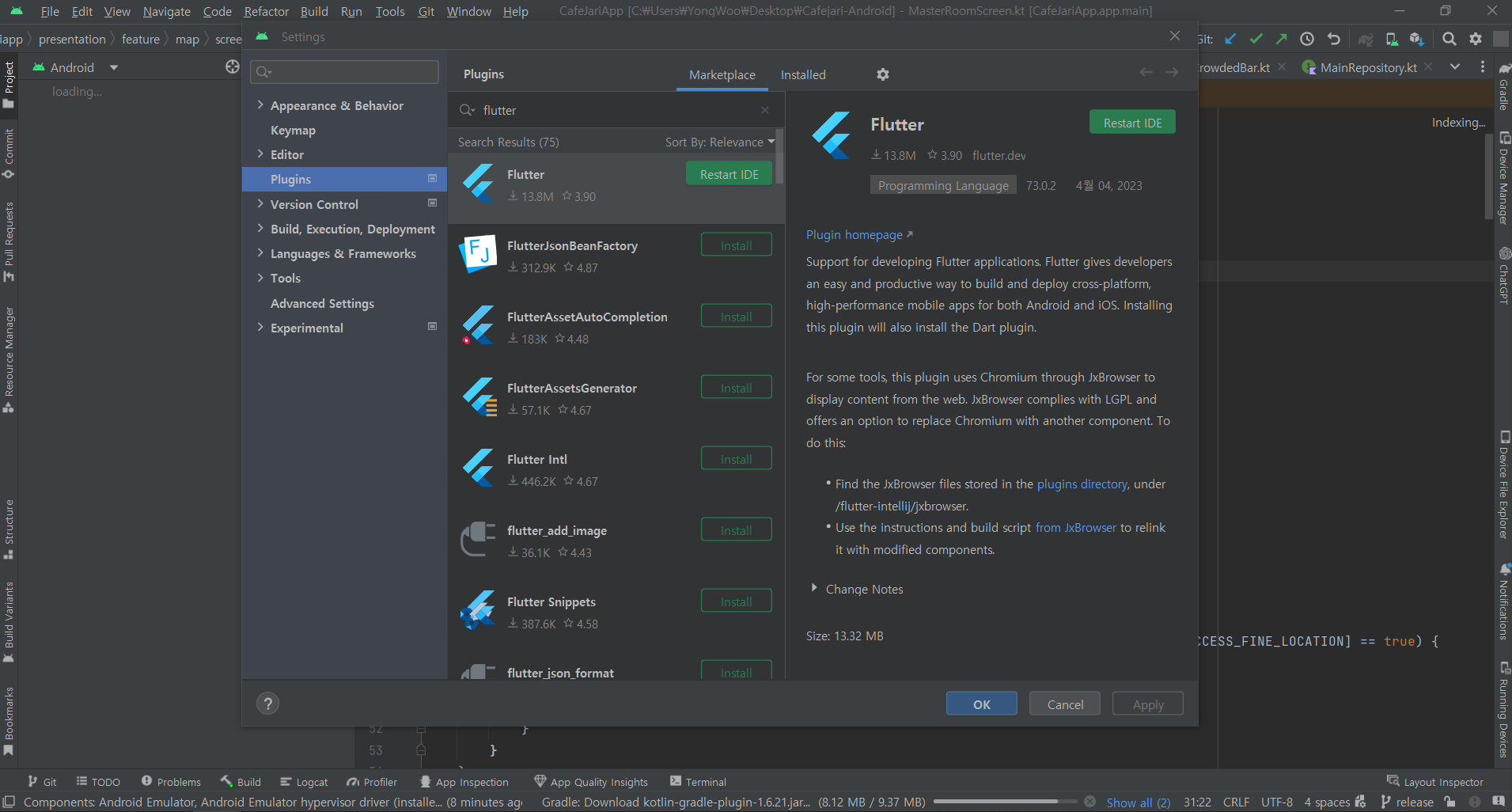Open the Terminal tool tab
Image resolution: width=1512 pixels, height=812 pixels.
coord(698,782)
